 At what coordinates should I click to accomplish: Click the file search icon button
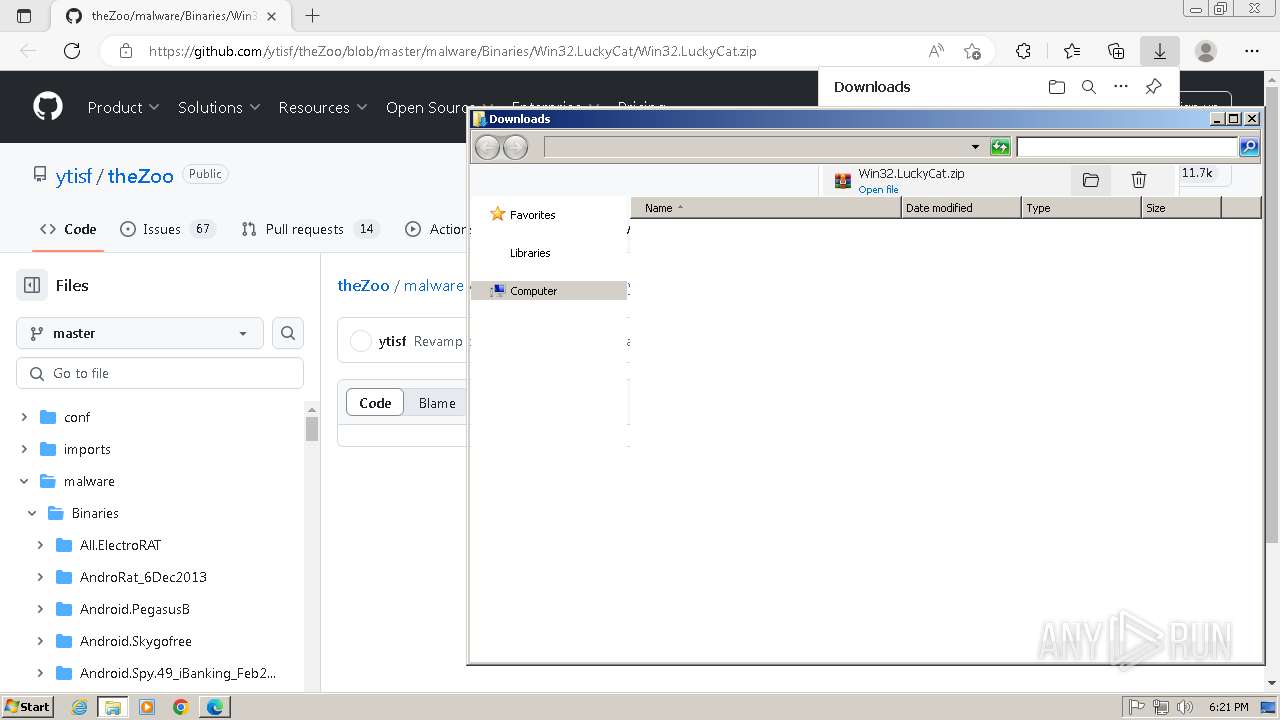tap(288, 333)
